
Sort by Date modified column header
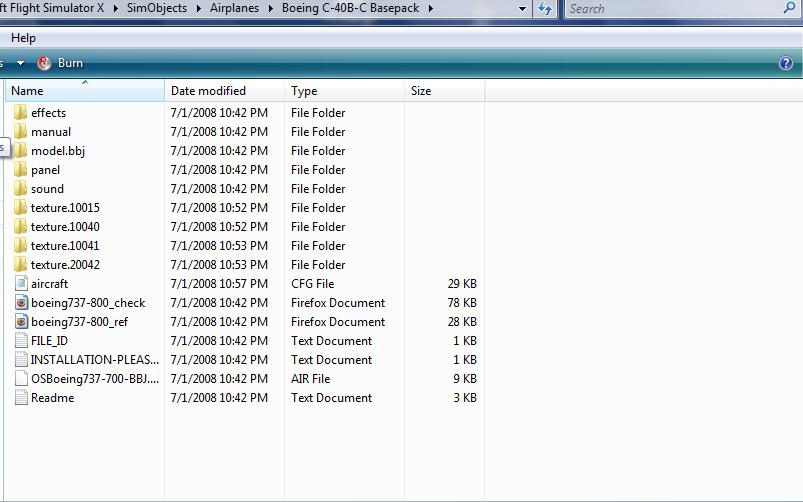(x=224, y=91)
